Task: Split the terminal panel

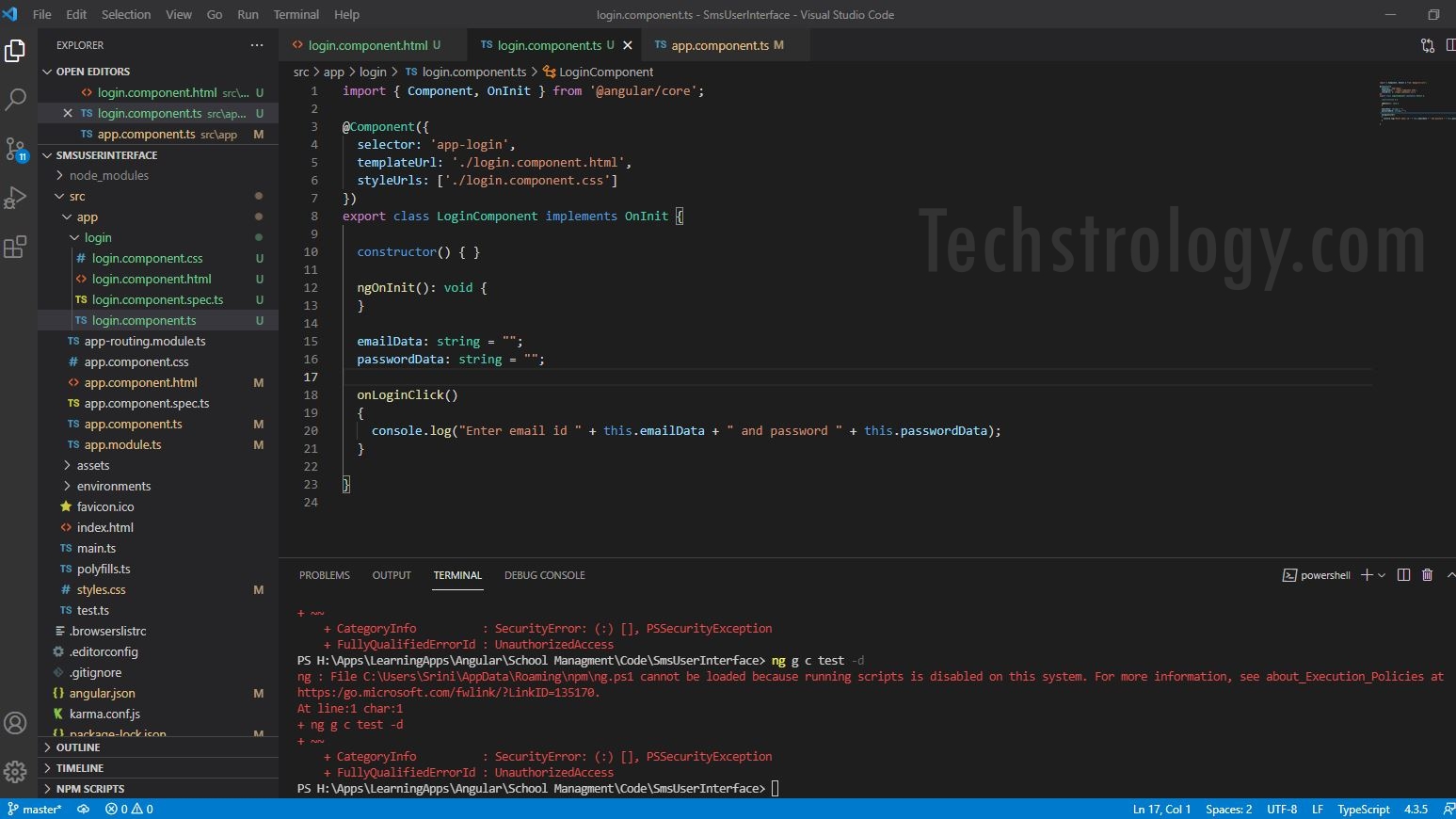Action: point(1403,575)
